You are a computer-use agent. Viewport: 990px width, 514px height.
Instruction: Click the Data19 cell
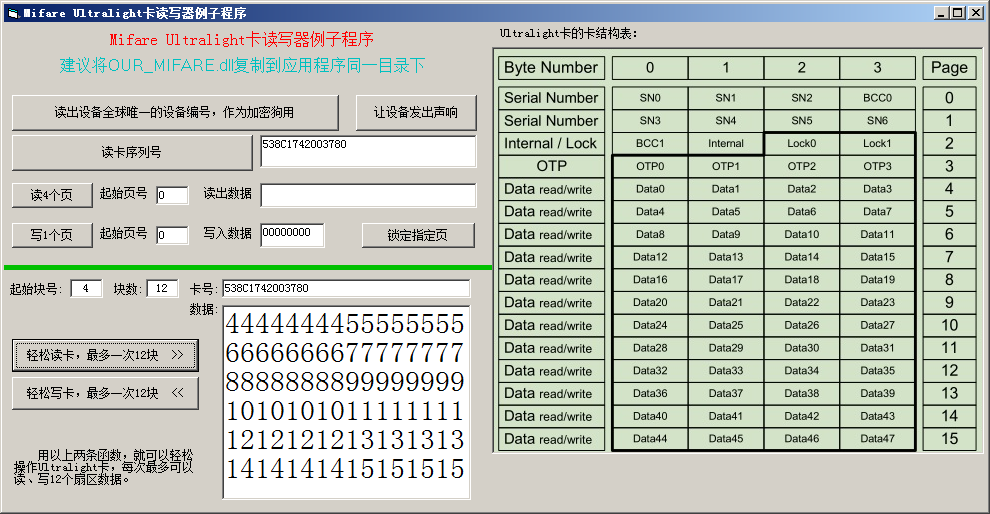tap(878, 280)
